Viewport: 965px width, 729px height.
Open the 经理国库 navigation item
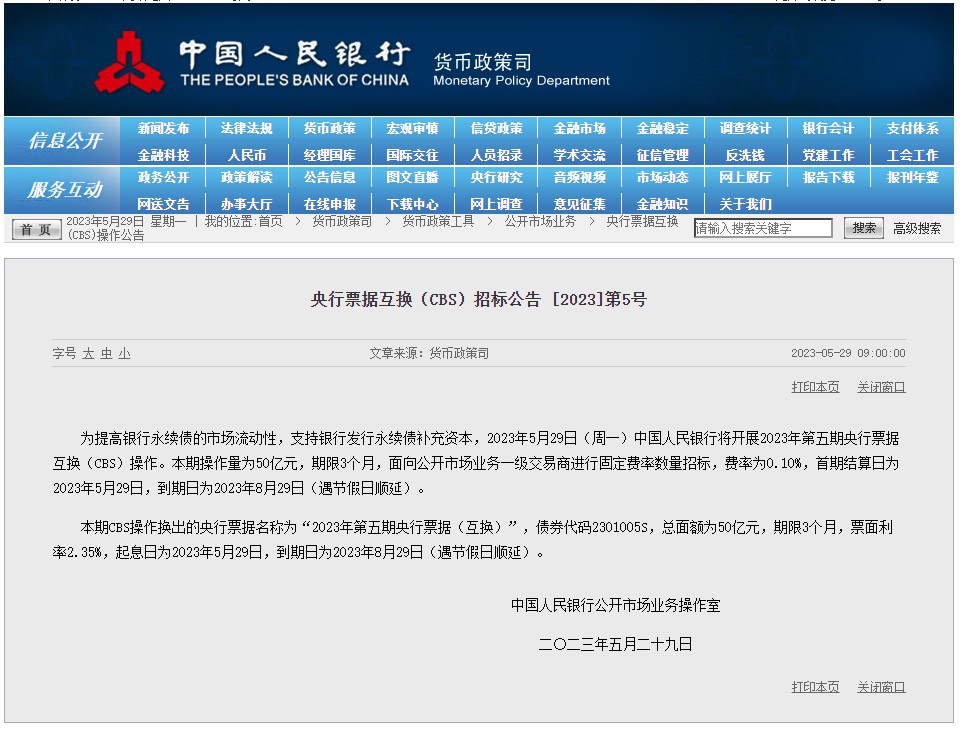(x=329, y=155)
